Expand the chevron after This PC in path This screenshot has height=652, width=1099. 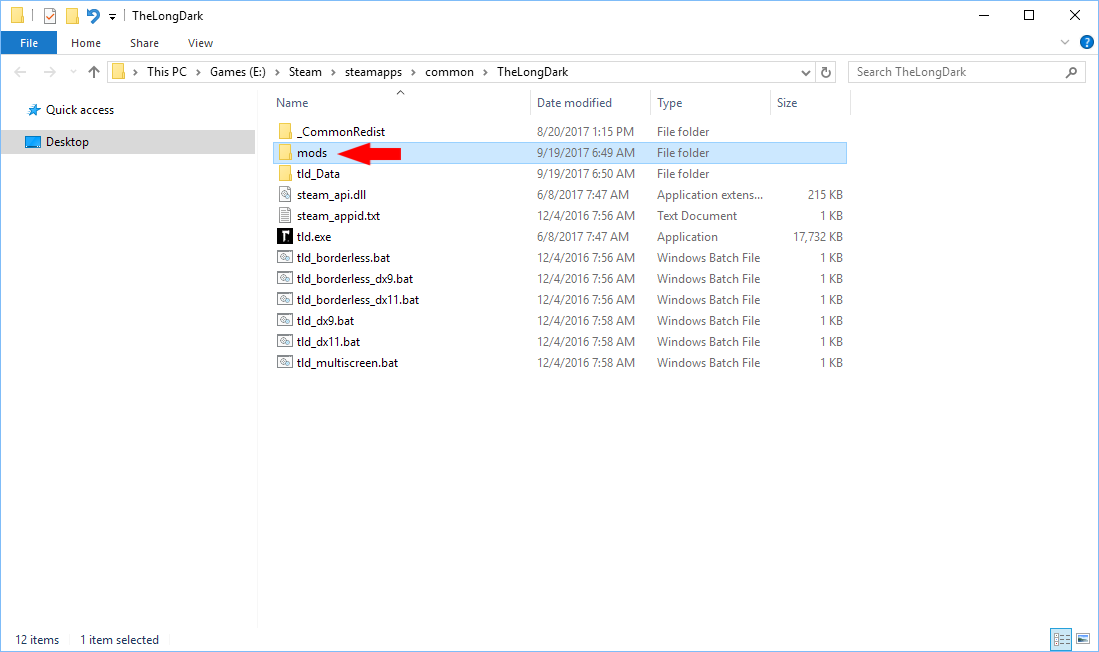[199, 72]
